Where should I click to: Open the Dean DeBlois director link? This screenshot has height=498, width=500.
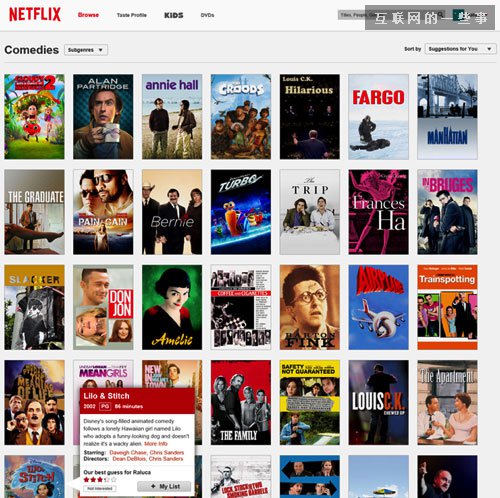pos(129,459)
